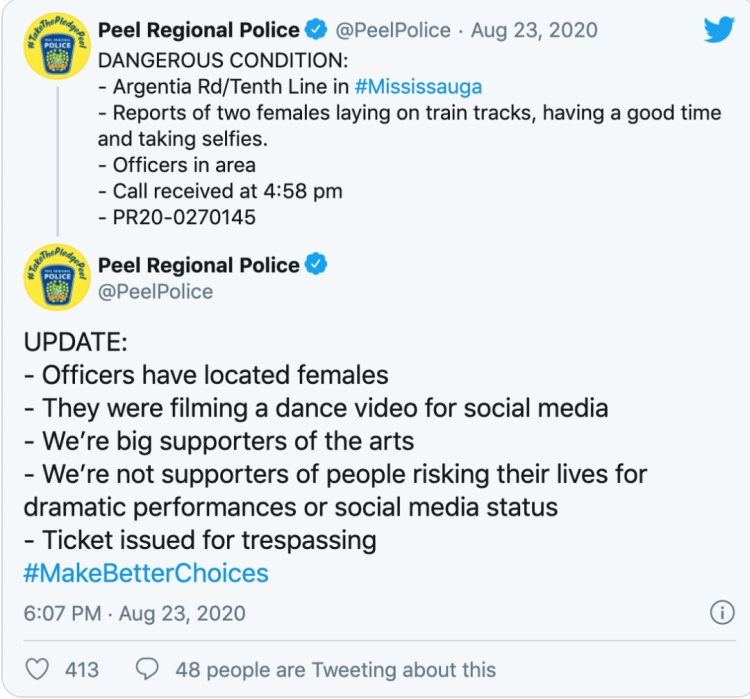Open the 6:07 PM · Aug 23, 2020 timestamp
Screen dimensions: 750x699
pos(134,613)
